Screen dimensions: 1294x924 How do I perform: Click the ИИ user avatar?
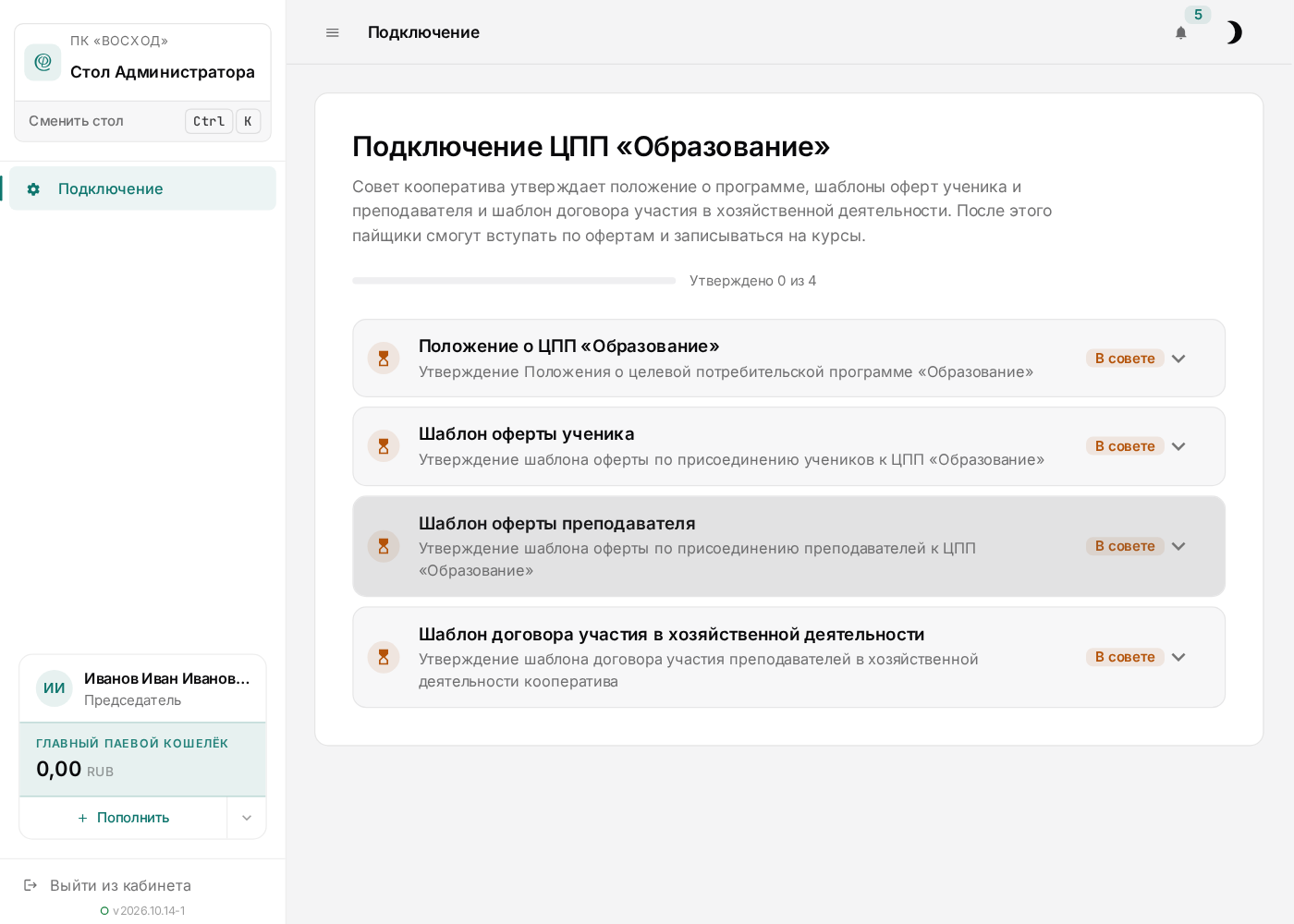point(55,688)
